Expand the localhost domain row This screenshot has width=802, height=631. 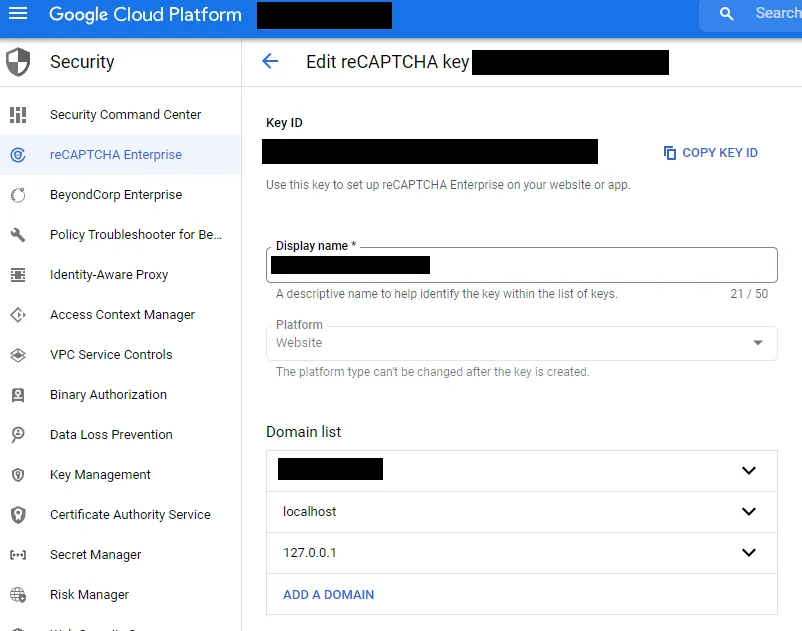coord(749,511)
